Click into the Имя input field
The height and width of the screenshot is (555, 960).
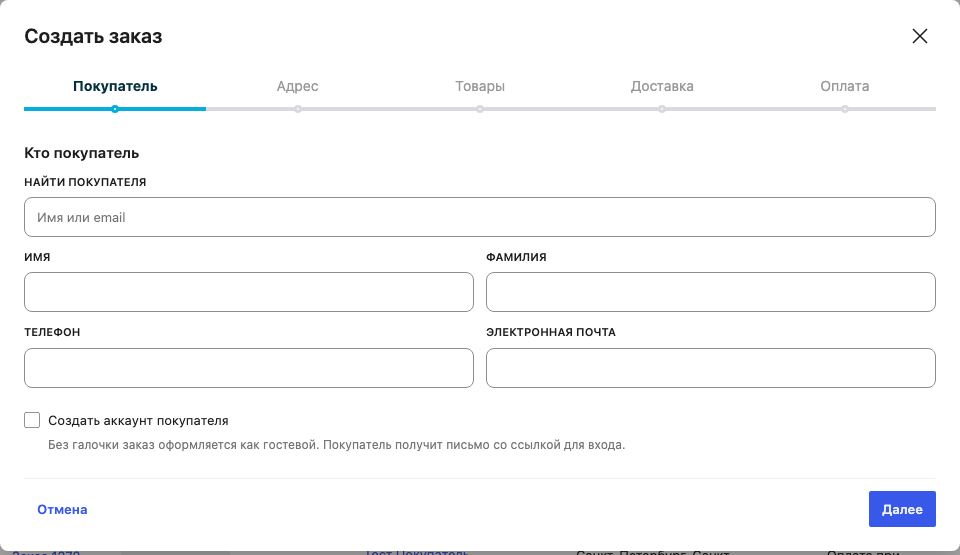249,292
